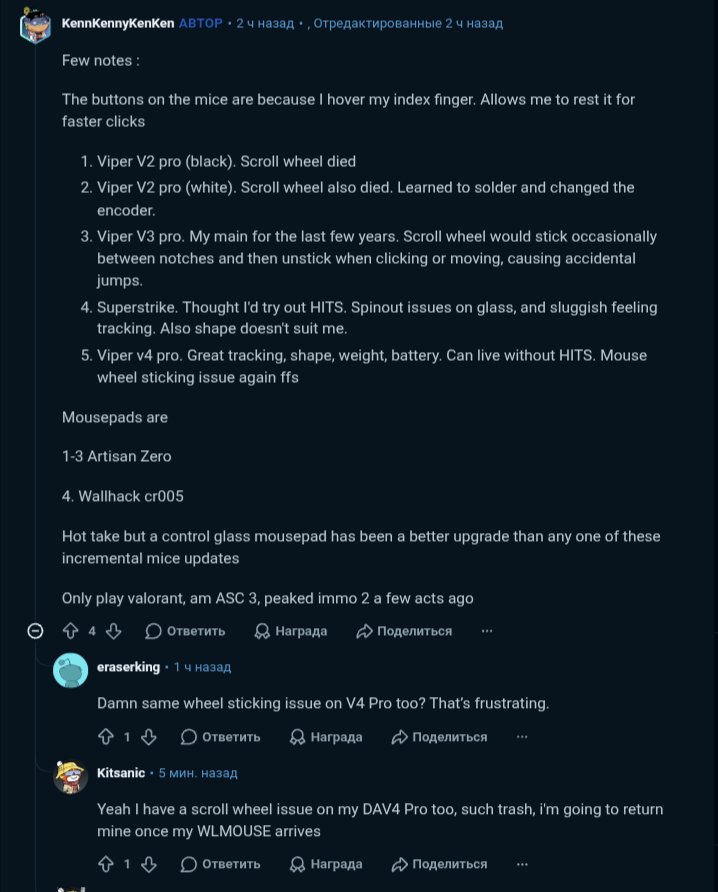The width and height of the screenshot is (718, 892).
Task: Downvote KennKennyKenKen's comment
Action: pos(114,631)
